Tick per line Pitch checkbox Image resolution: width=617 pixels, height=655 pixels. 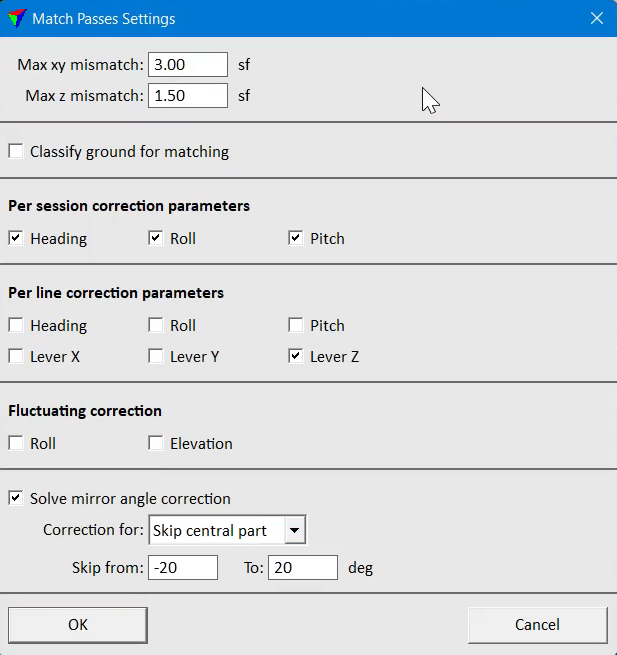click(296, 325)
